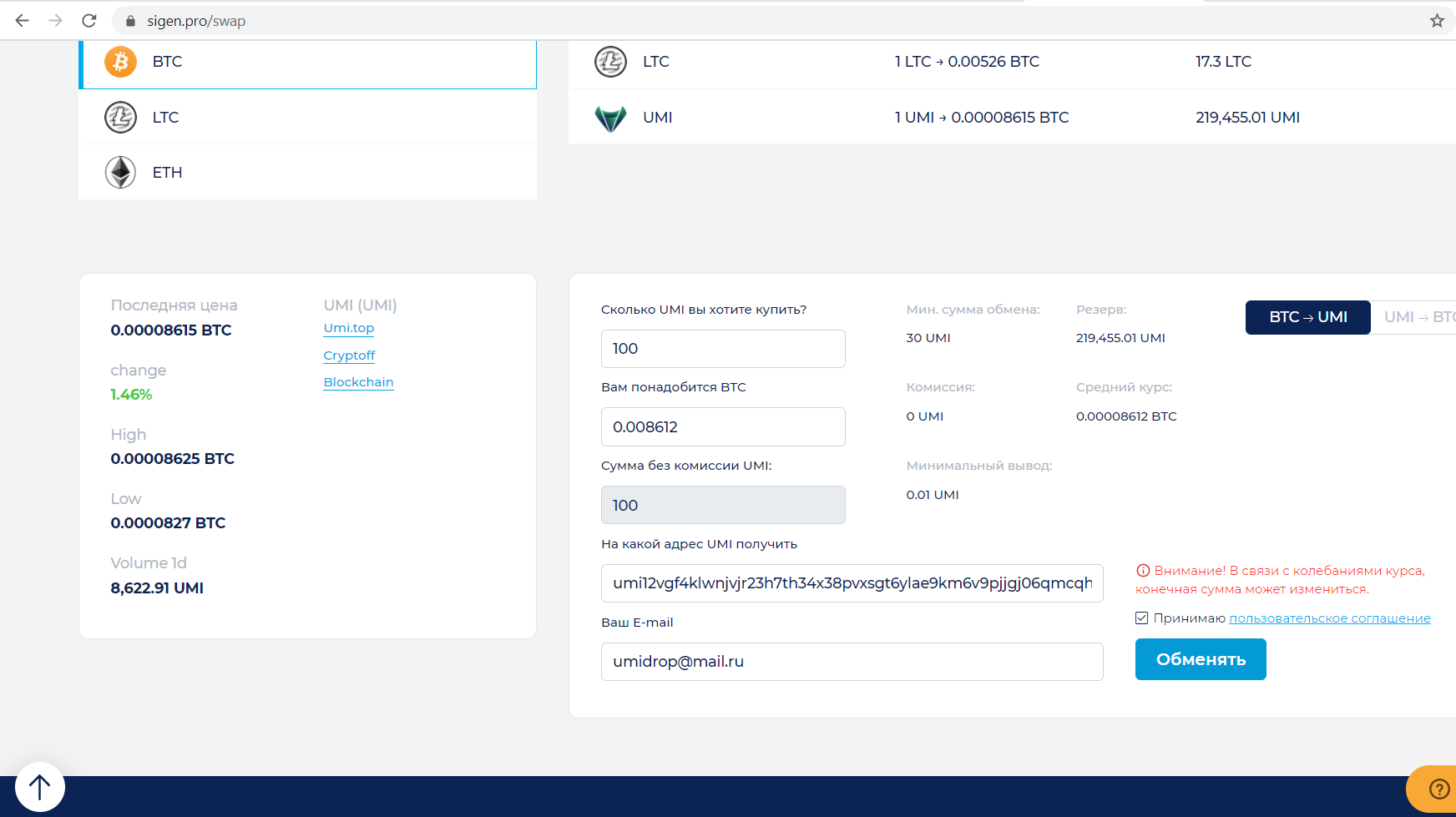This screenshot has width=1456, height=817.
Task: Click the 1.46% change value
Action: tap(131, 395)
